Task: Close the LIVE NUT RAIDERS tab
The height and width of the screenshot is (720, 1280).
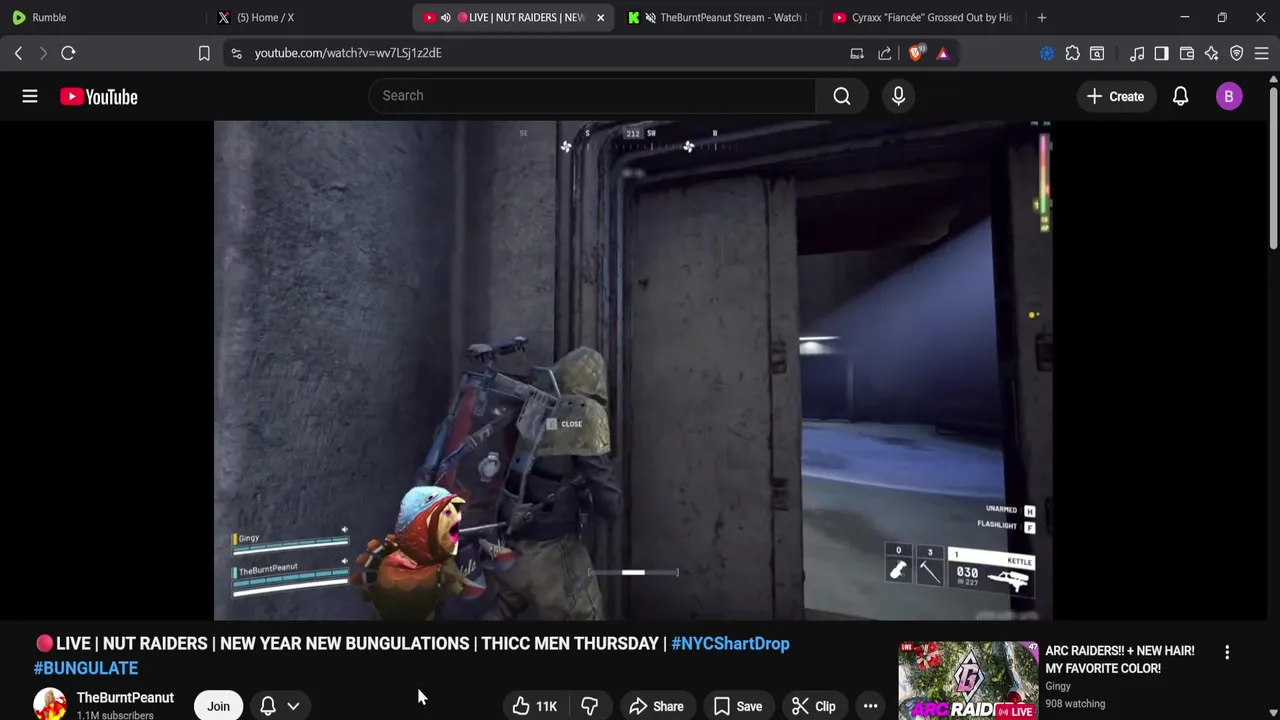Action: pyautogui.click(x=600, y=17)
